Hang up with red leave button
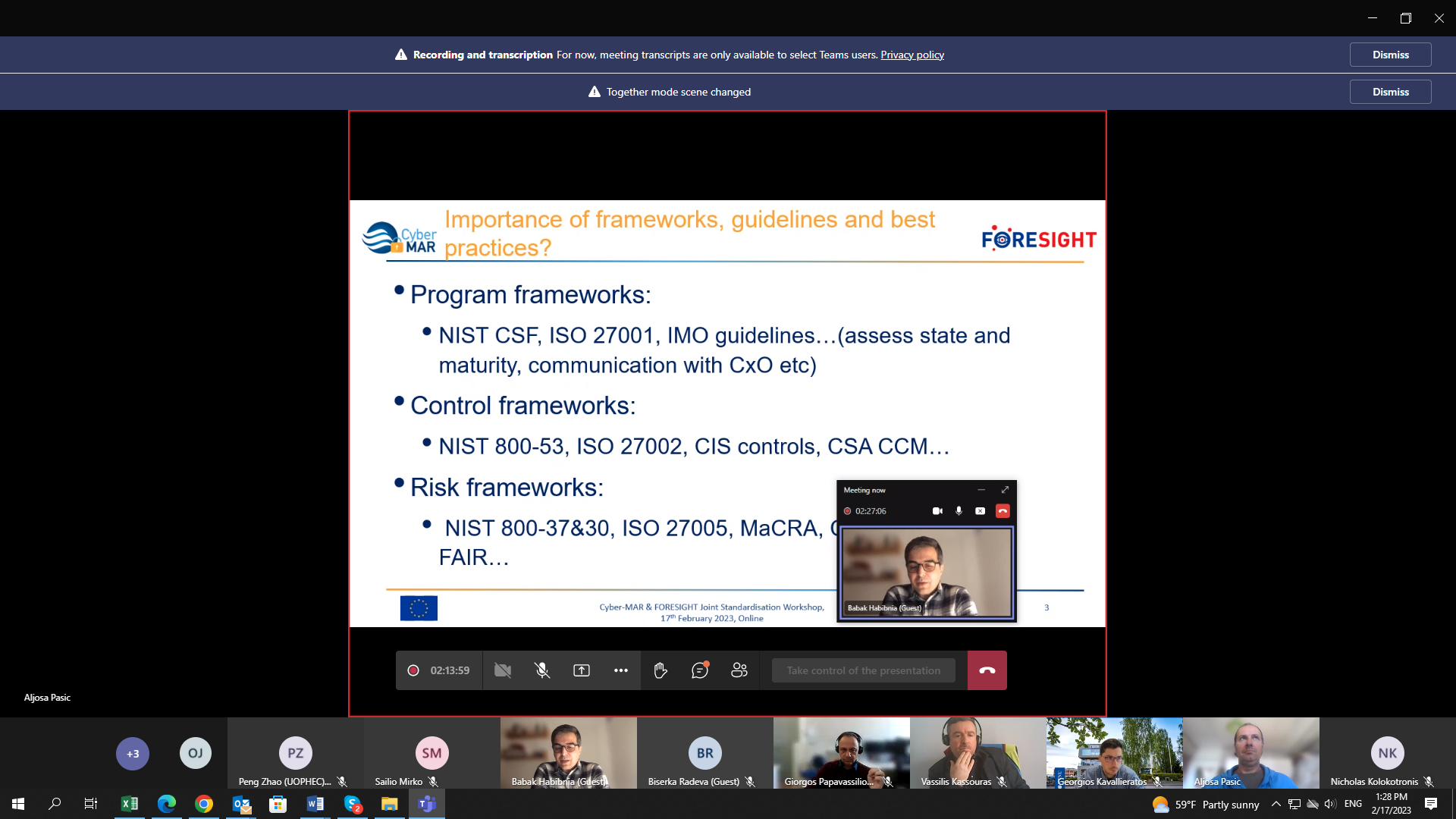The image size is (1456, 819). click(987, 670)
